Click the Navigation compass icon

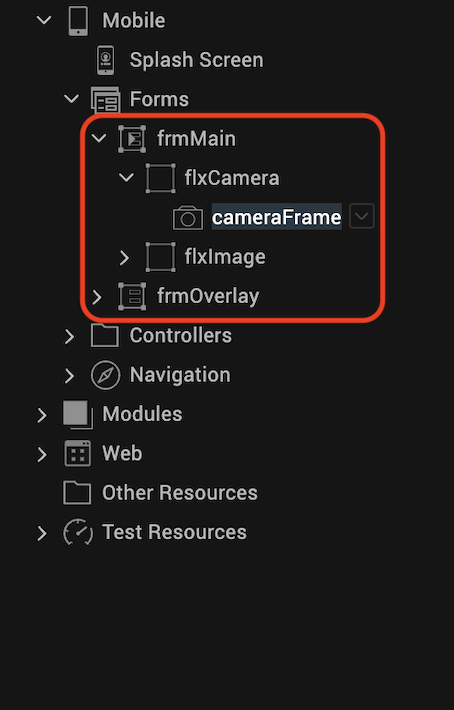pos(105,375)
